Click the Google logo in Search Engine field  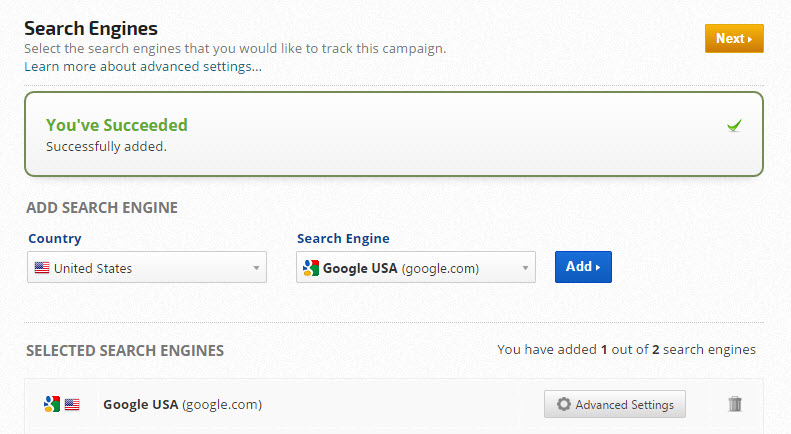311,268
